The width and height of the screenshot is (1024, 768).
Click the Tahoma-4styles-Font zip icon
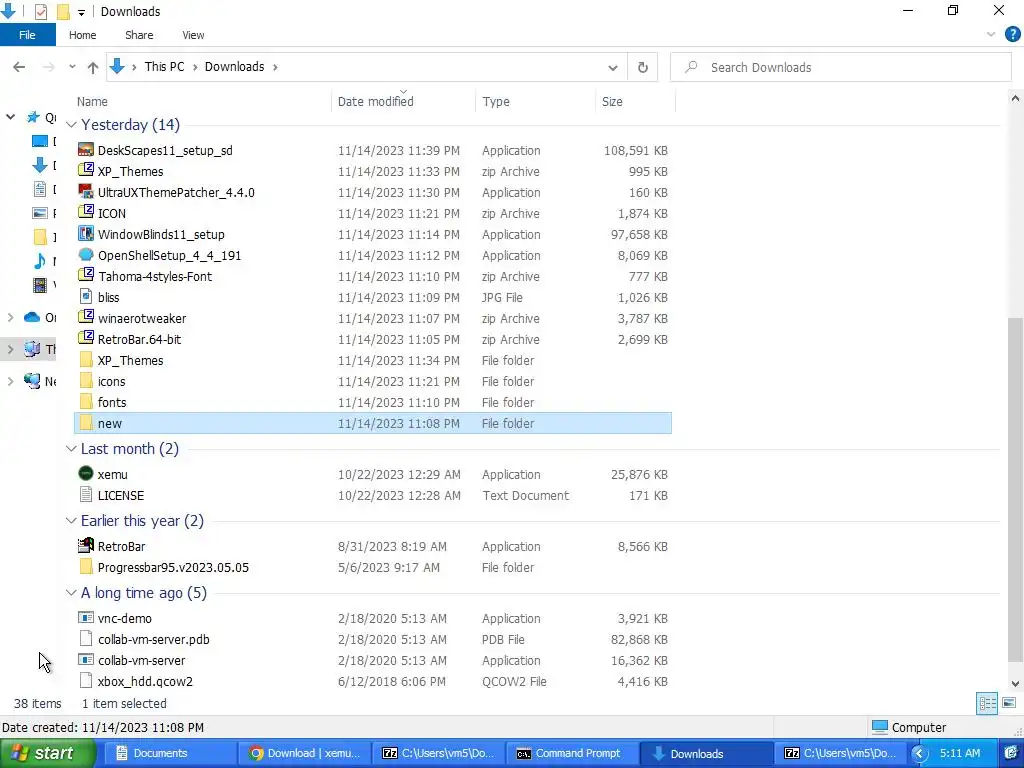pos(86,276)
